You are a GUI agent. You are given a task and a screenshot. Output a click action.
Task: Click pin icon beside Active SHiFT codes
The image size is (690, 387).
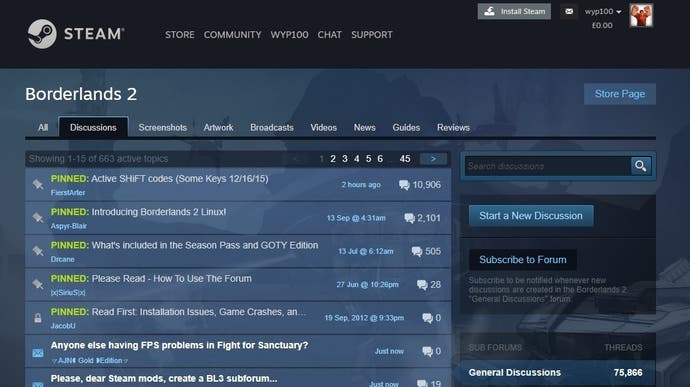coord(38,184)
